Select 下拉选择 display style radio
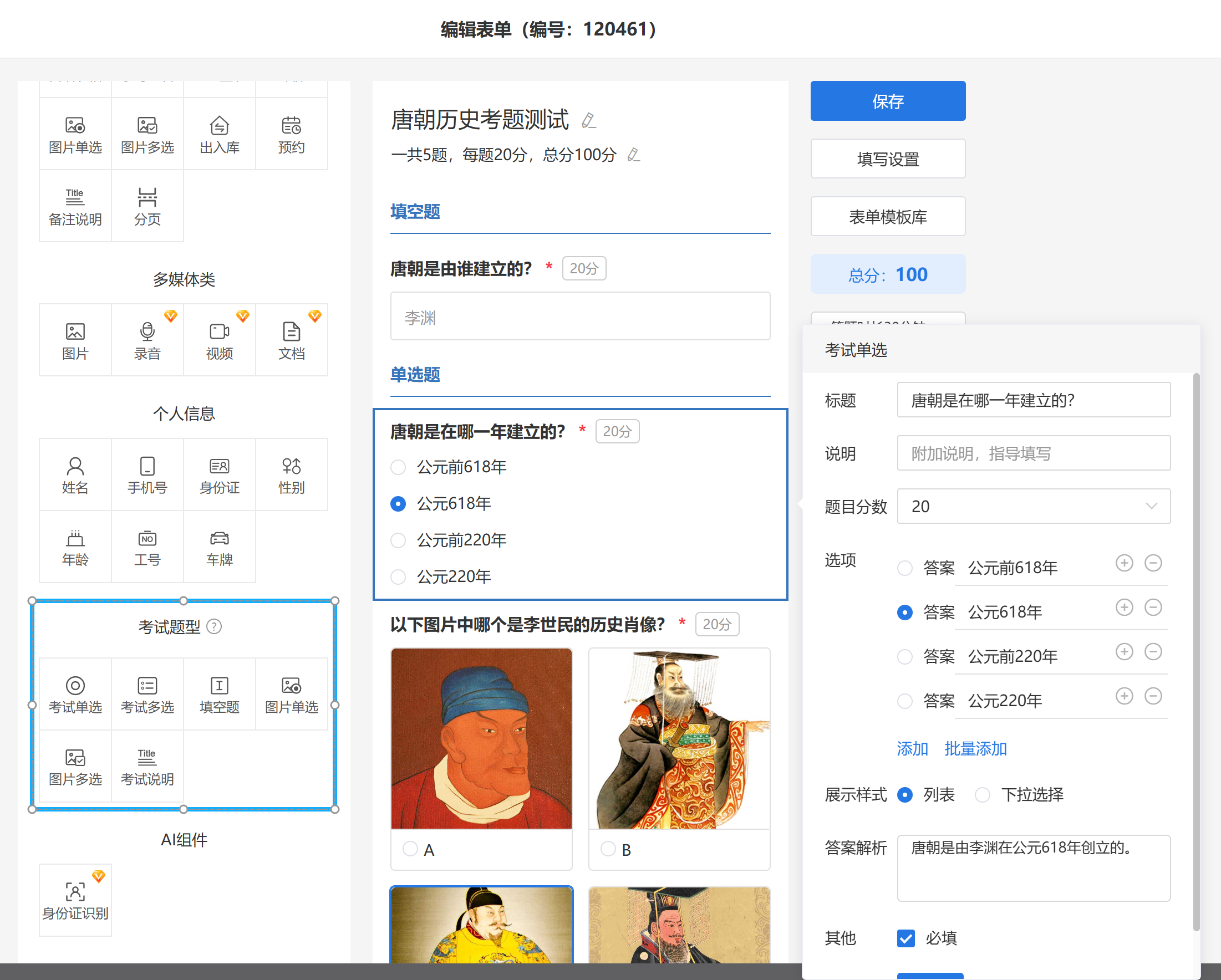The image size is (1221, 980). (x=983, y=794)
